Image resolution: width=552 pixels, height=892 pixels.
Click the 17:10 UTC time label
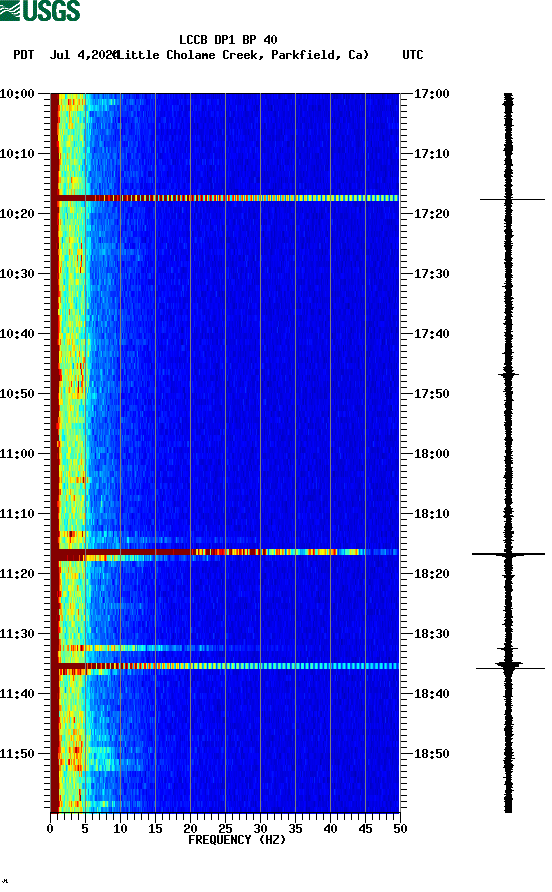pyautogui.click(x=431, y=154)
